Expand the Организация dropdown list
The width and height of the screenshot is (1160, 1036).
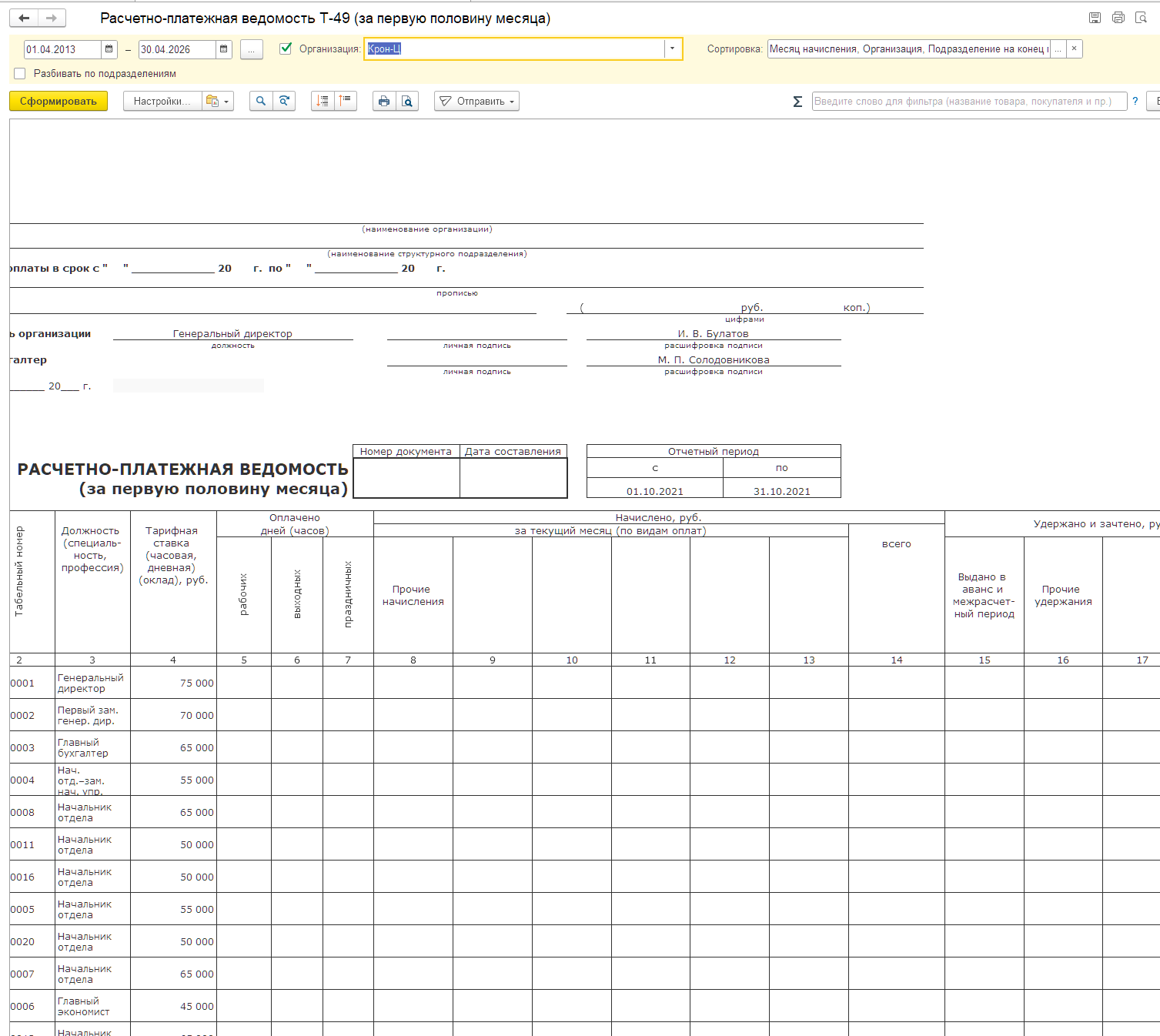[672, 48]
